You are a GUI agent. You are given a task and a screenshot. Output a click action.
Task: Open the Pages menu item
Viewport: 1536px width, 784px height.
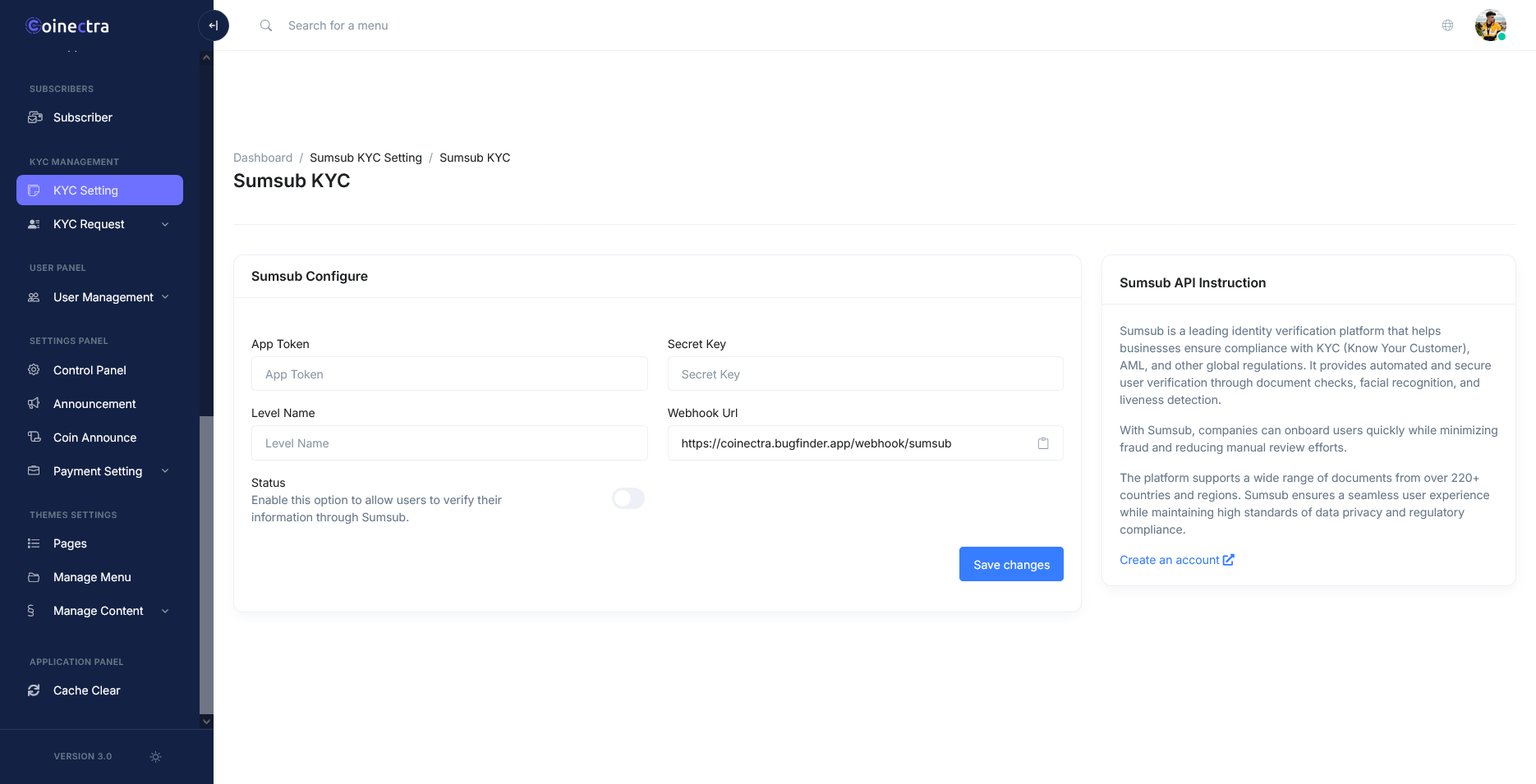click(99, 543)
